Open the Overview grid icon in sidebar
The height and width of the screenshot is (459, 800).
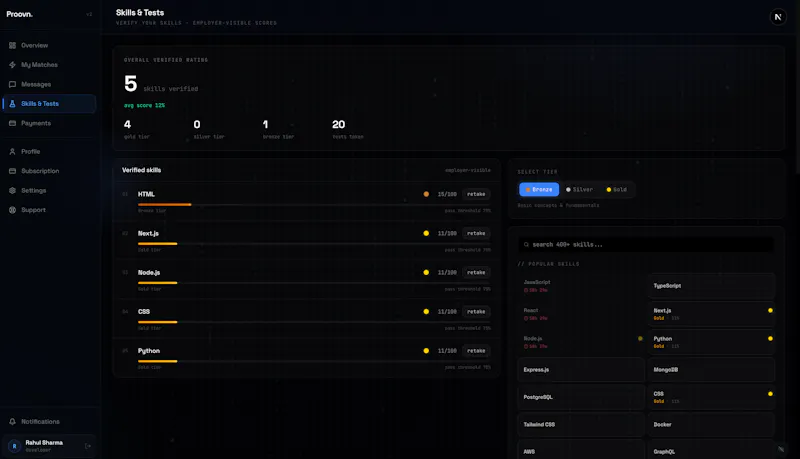tap(12, 45)
